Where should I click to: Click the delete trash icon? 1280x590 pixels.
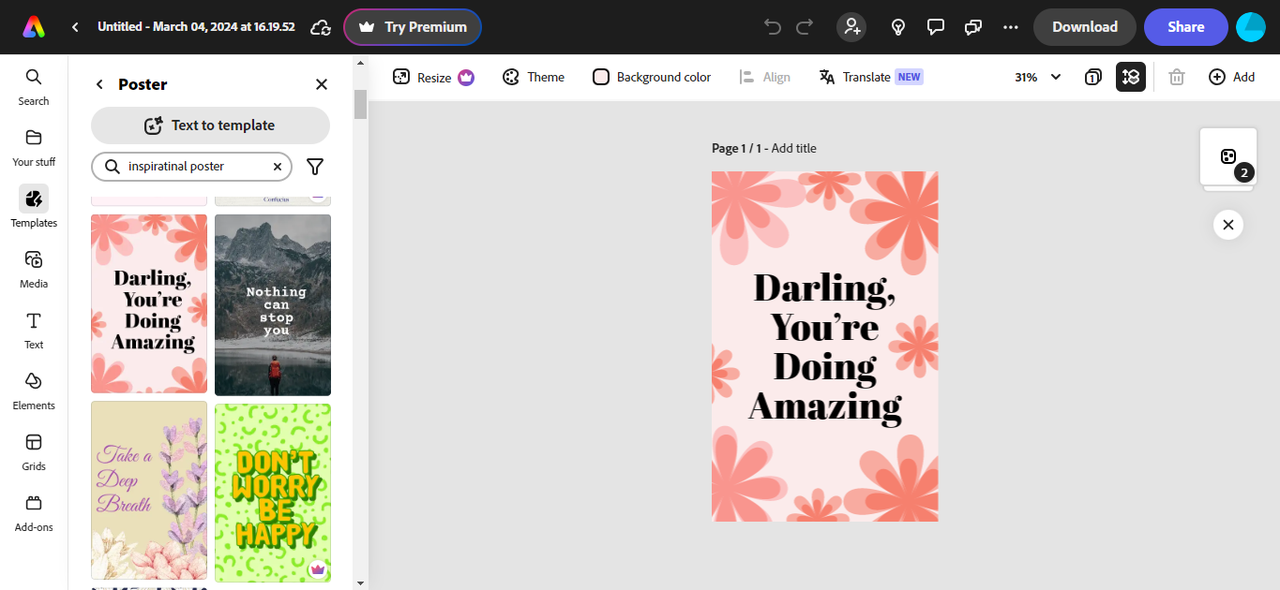[1177, 77]
